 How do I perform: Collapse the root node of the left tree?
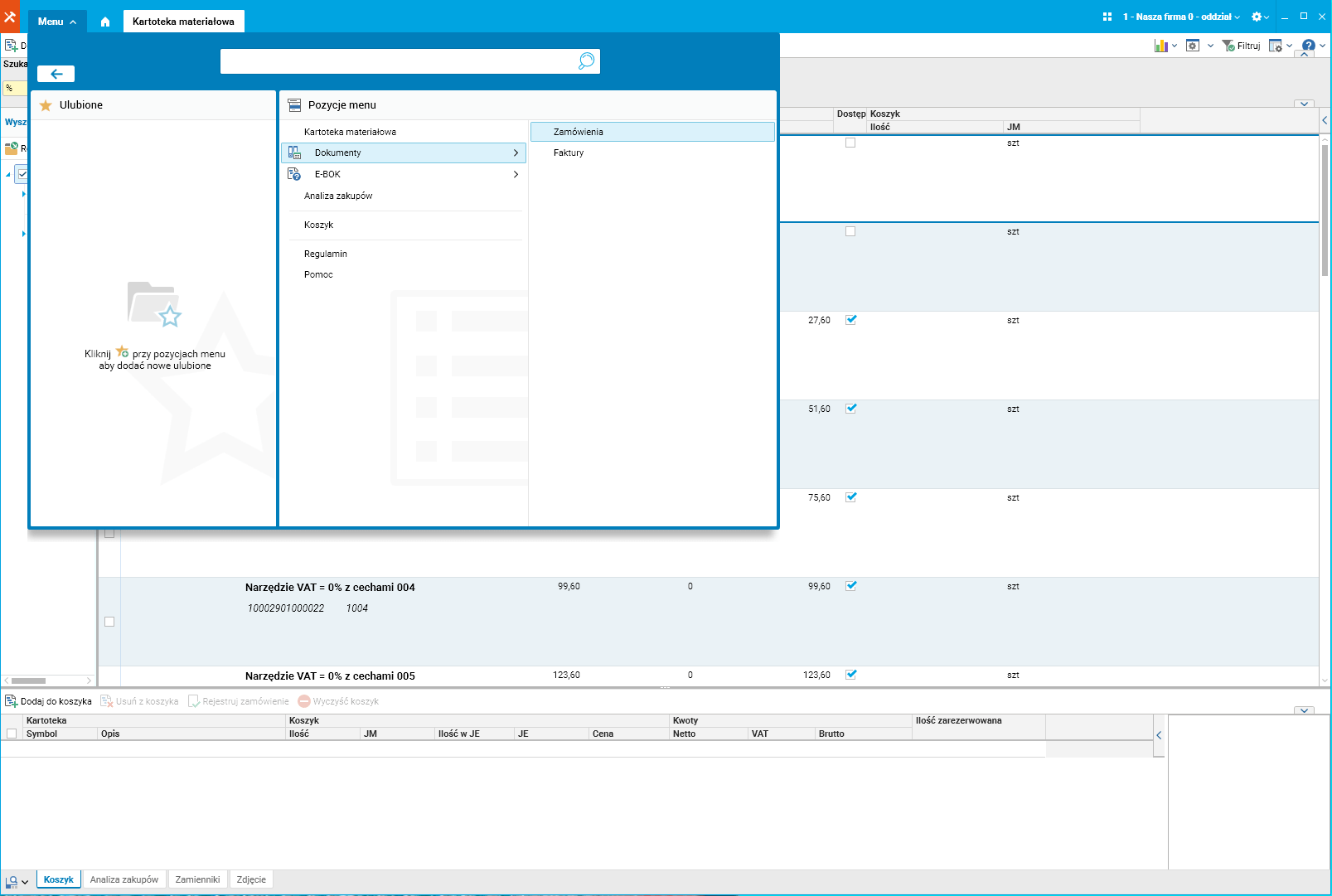point(8,174)
